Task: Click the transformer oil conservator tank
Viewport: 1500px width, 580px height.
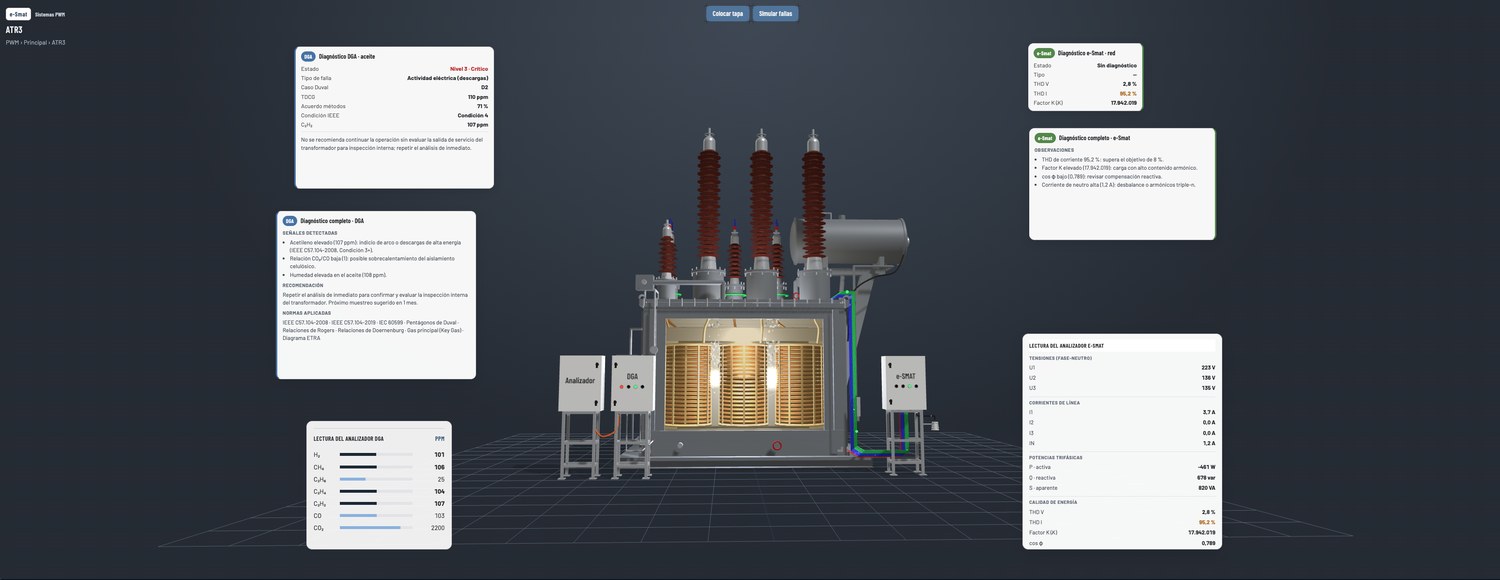Action: [850, 241]
